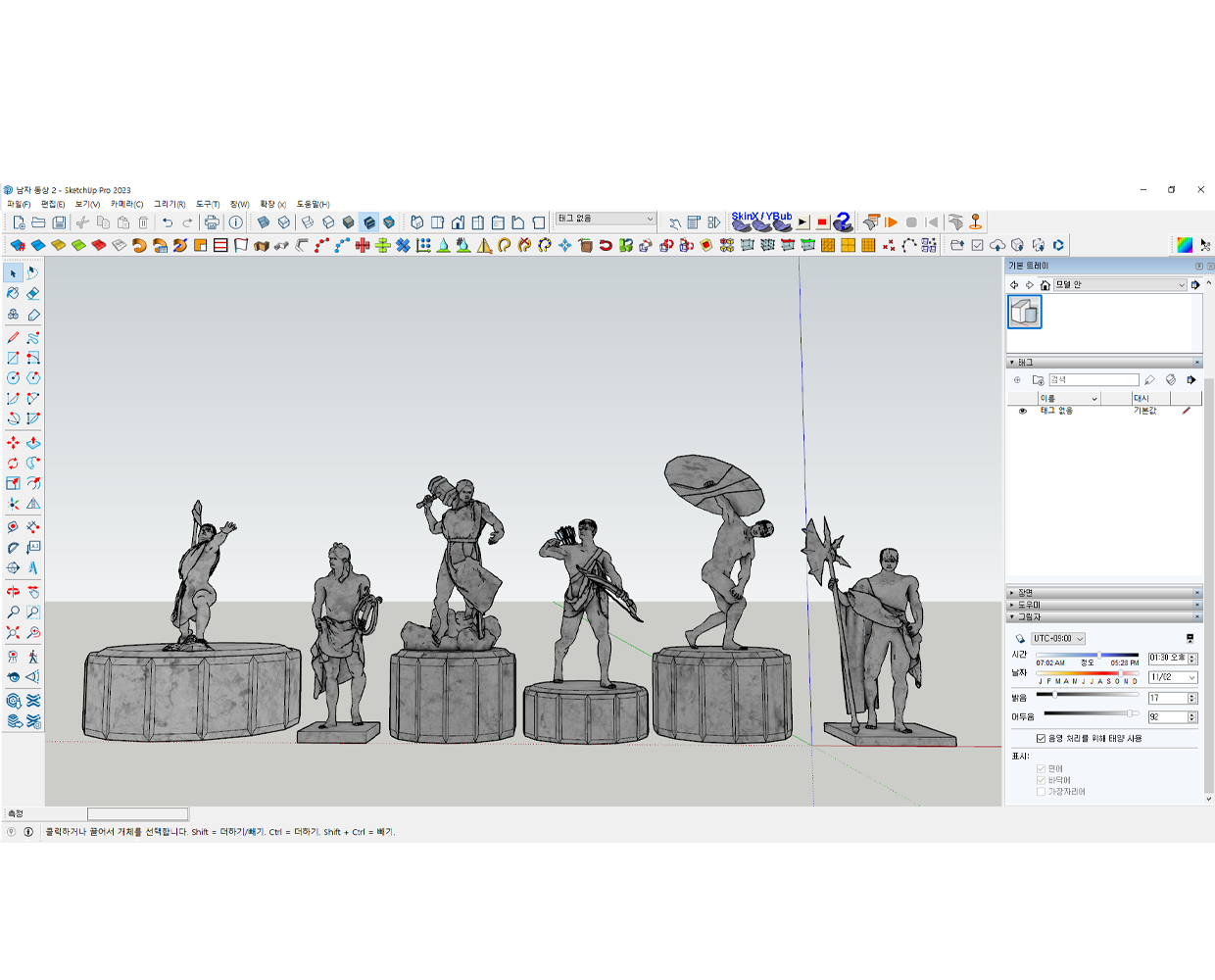This screenshot has height=980, width=1215.
Task: Open the 편집(E) menu
Action: [x=53, y=205]
